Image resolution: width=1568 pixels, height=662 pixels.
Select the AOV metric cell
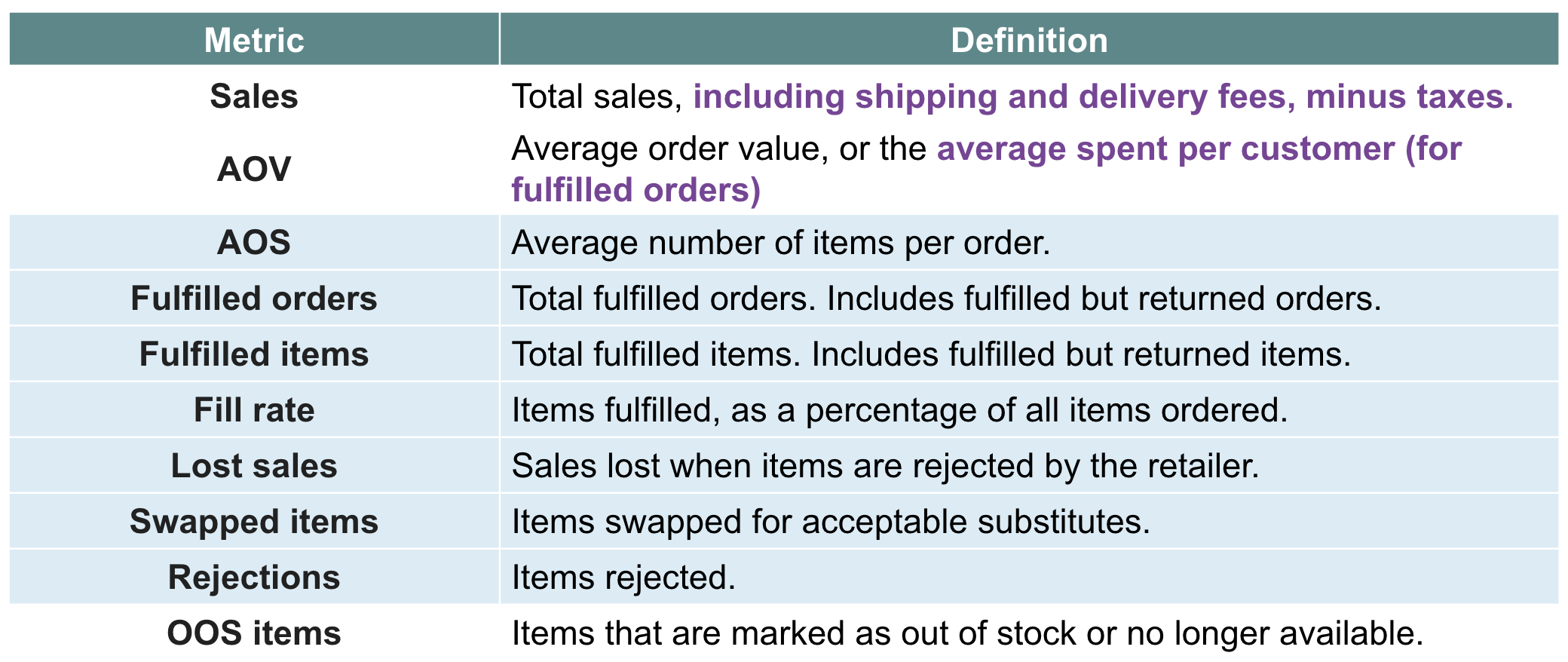254,169
